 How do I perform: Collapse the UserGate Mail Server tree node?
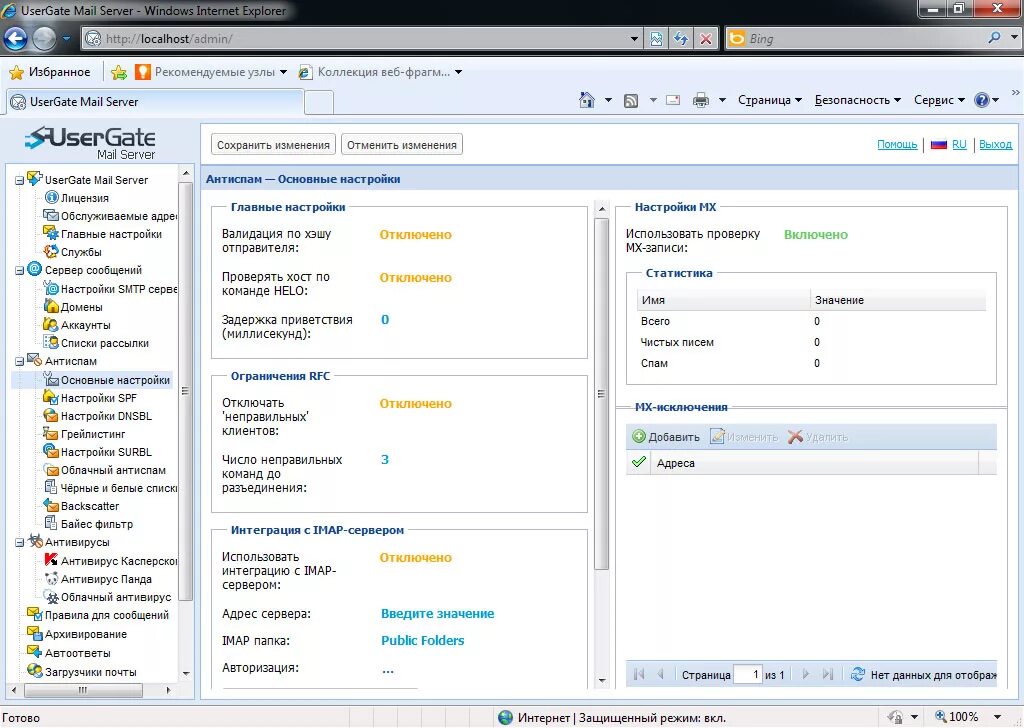click(x=20, y=180)
